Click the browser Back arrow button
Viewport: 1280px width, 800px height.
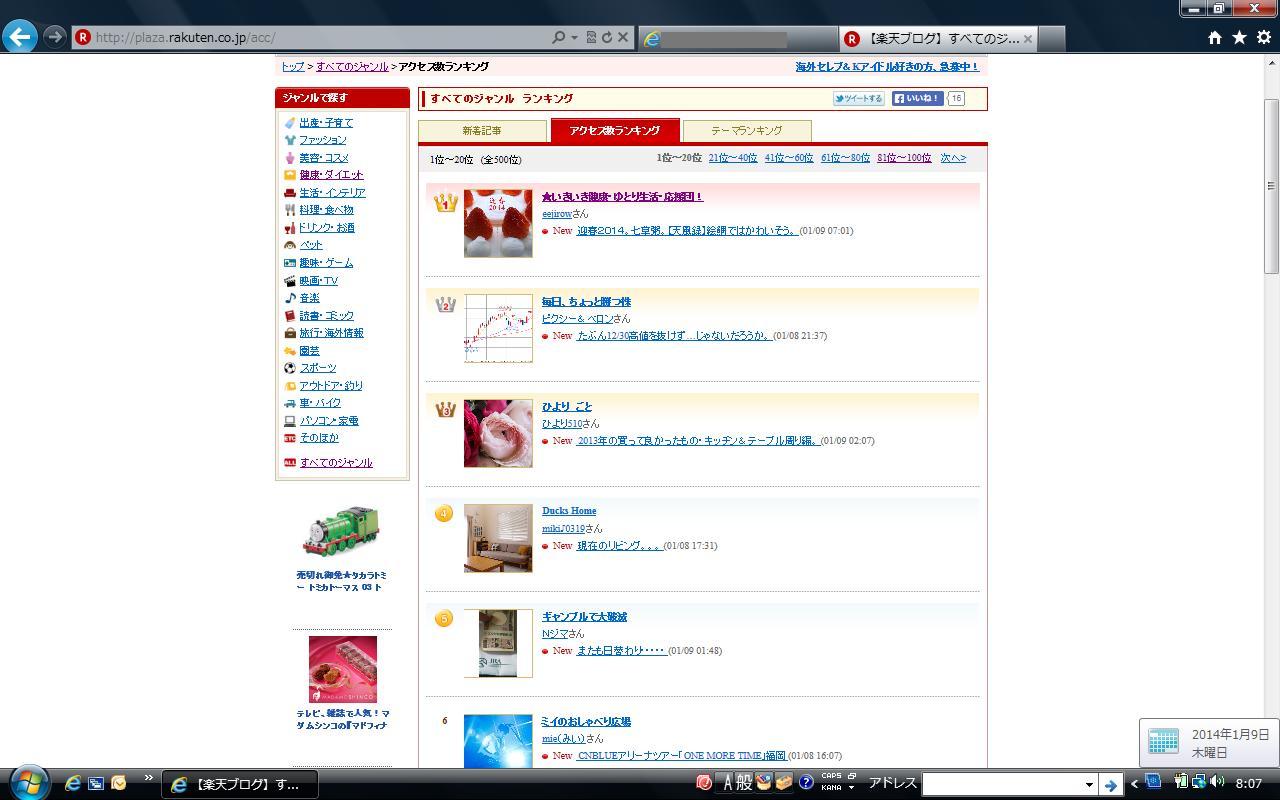pyautogui.click(x=20, y=37)
